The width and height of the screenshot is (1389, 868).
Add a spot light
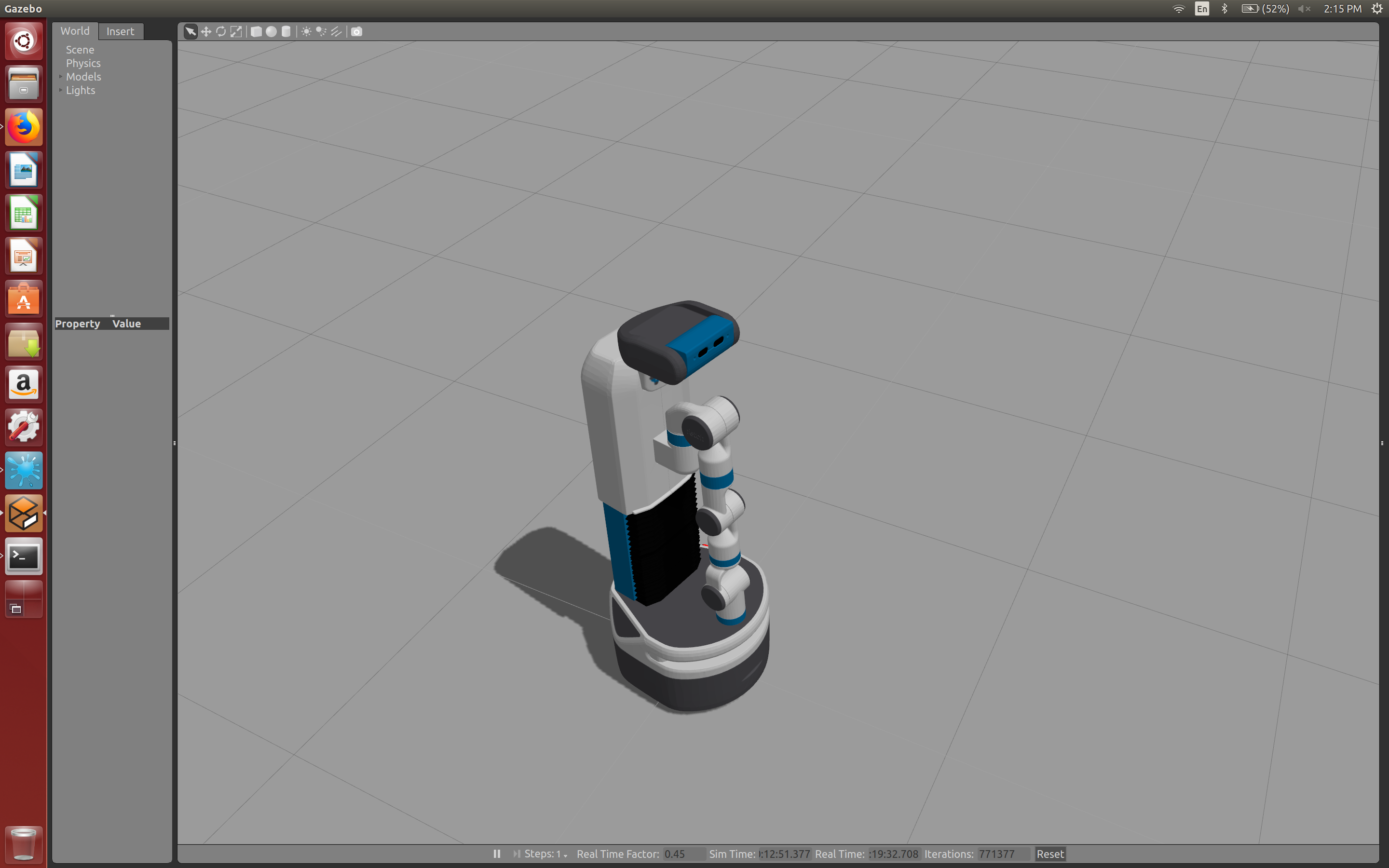pyautogui.click(x=321, y=31)
